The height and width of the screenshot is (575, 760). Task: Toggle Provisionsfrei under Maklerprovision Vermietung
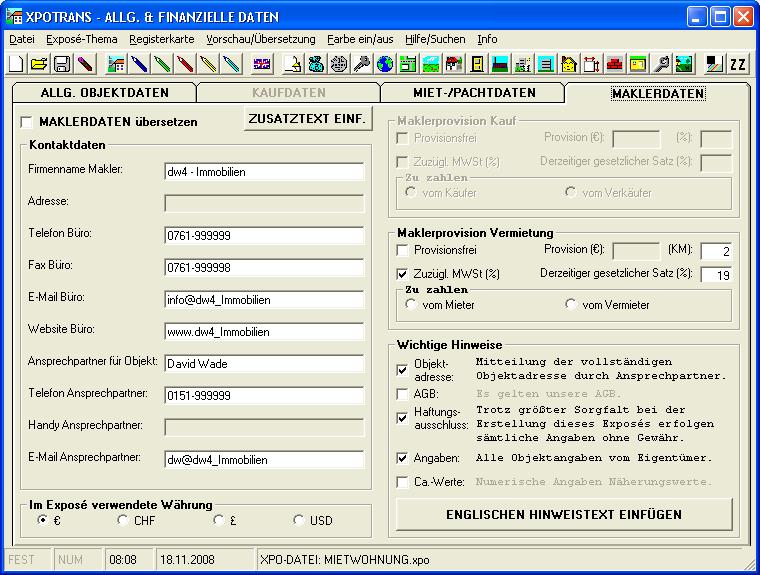(403, 250)
